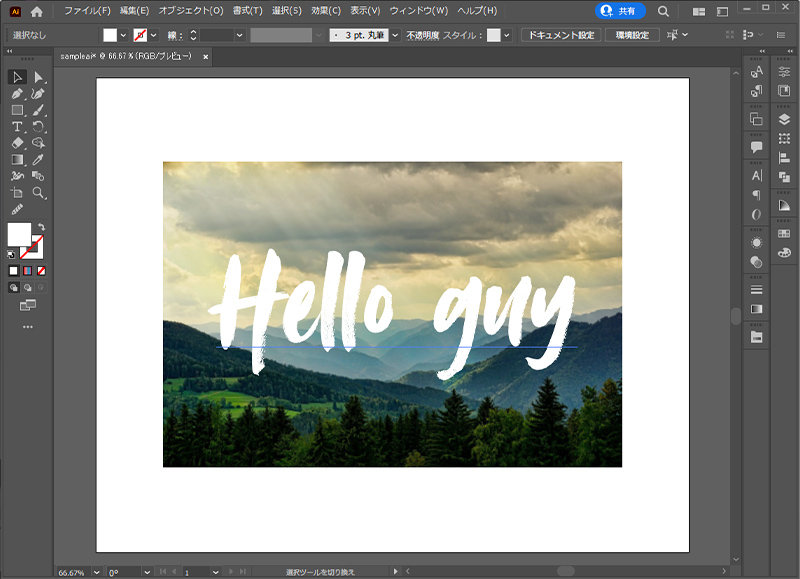Open the ファイル(F) menu
The height and width of the screenshot is (579, 800).
pos(88,11)
